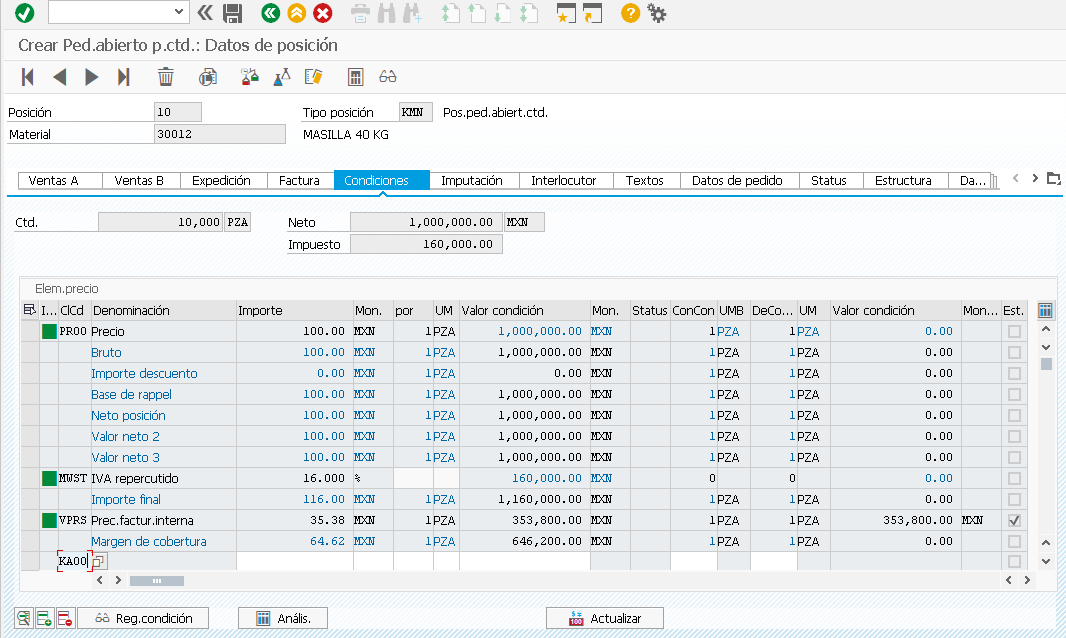Toggle the Est. checkbox in VPRS row
The height and width of the screenshot is (638, 1066).
tap(1014, 521)
